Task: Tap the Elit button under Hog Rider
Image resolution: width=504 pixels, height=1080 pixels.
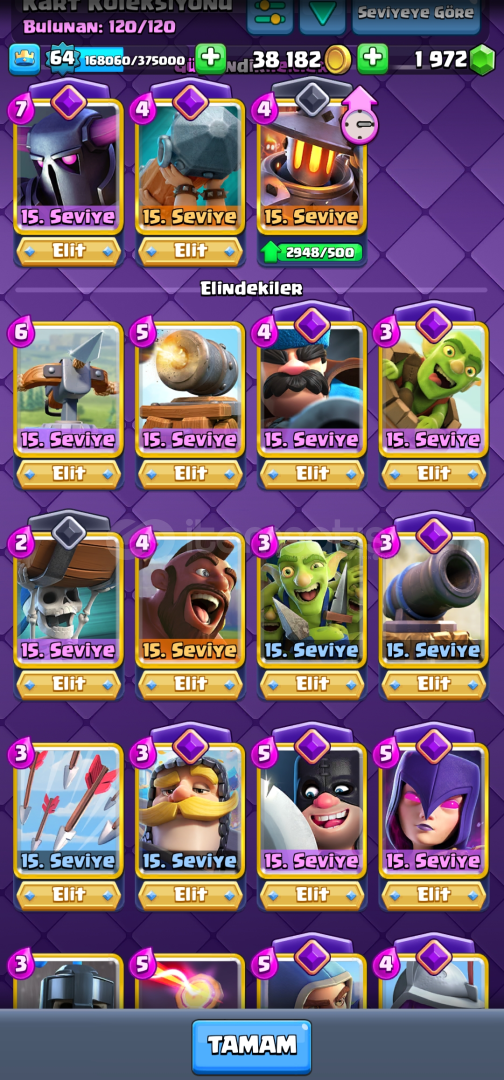Action: point(190,683)
